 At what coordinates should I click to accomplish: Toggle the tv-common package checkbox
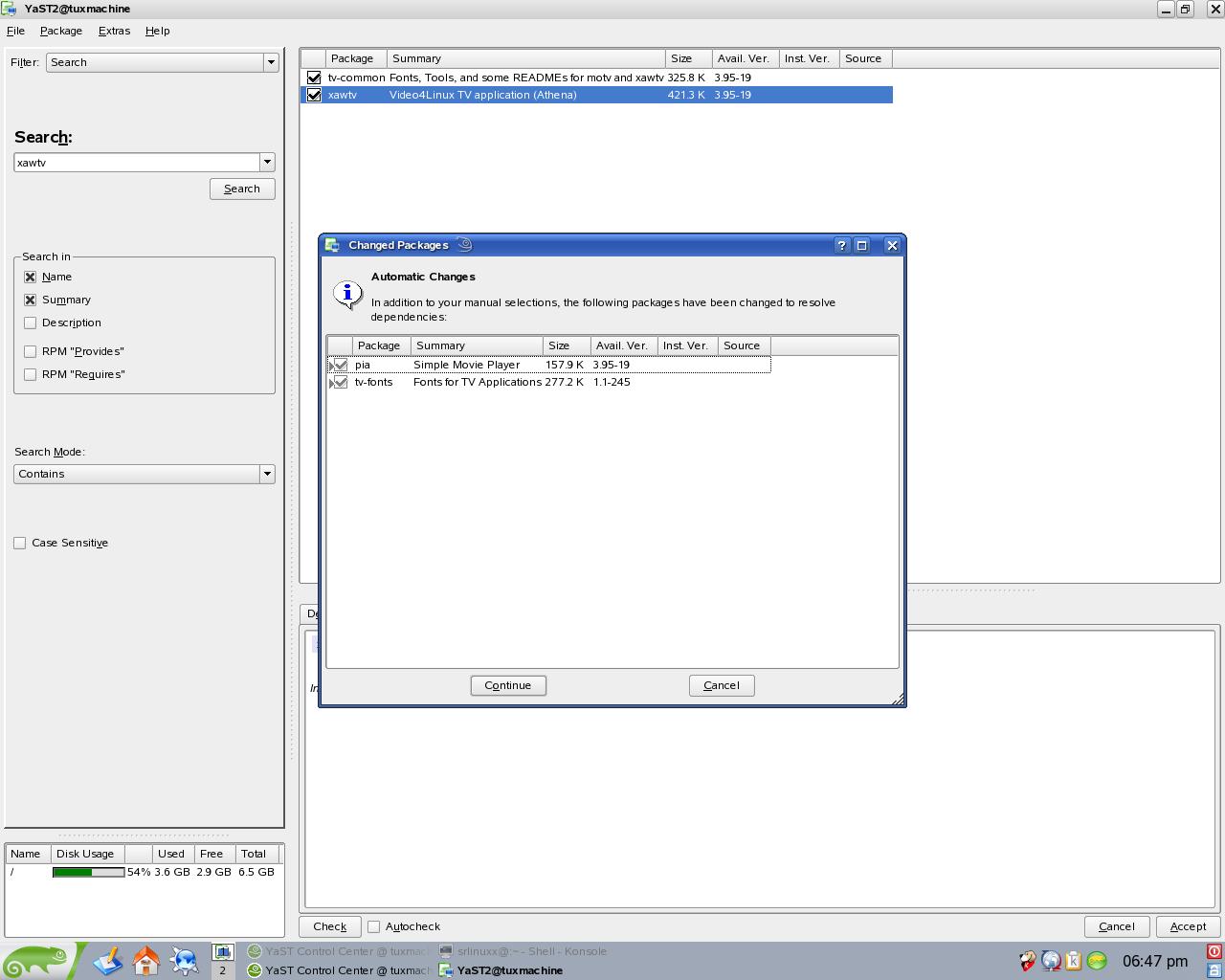click(x=314, y=78)
